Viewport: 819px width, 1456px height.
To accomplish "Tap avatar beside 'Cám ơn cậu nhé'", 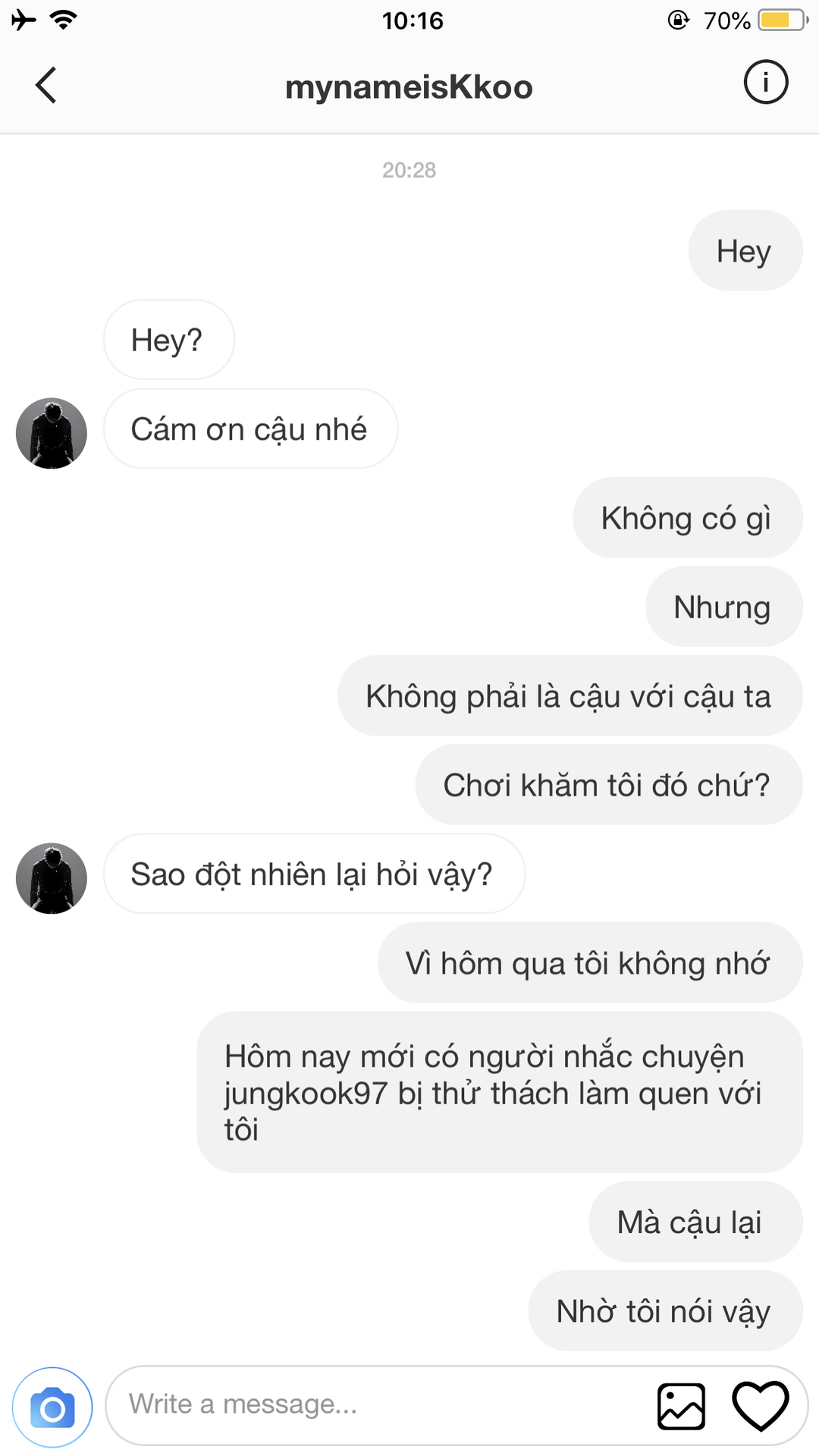I will pyautogui.click(x=52, y=433).
